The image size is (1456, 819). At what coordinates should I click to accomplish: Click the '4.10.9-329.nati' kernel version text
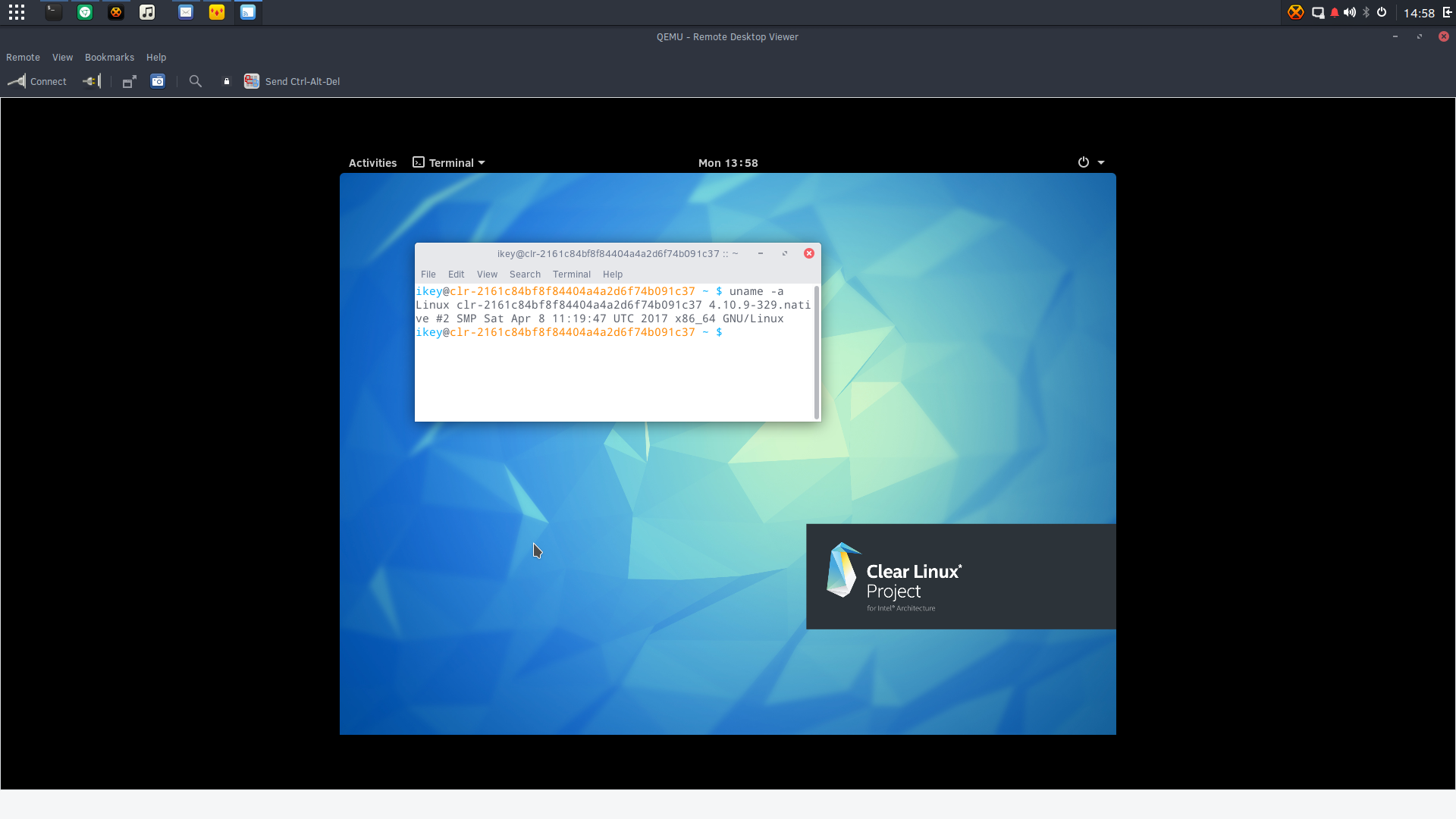[x=759, y=305]
